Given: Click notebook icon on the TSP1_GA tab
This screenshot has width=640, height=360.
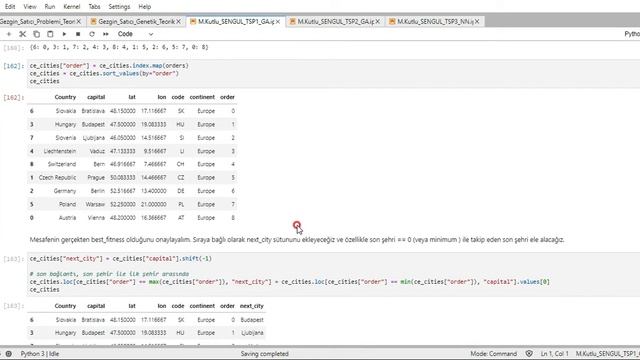Looking at the screenshot, I should (193, 22).
